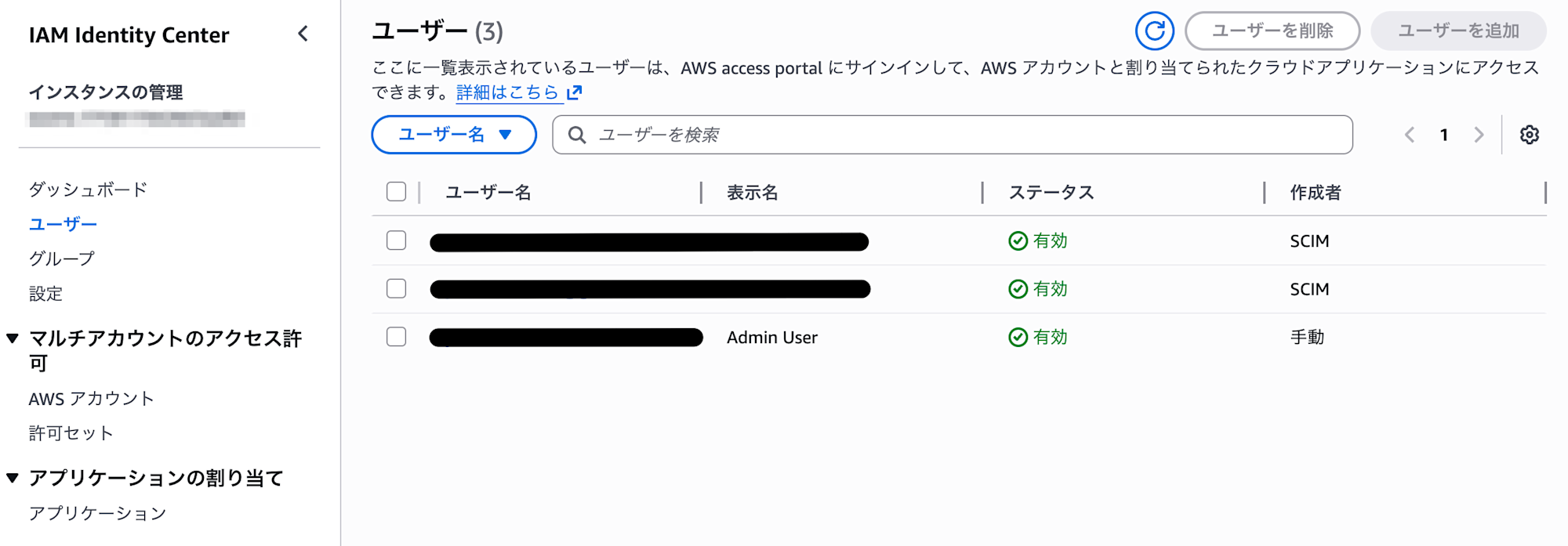
Task: Click ユーザー名 column header
Action: [x=488, y=193]
